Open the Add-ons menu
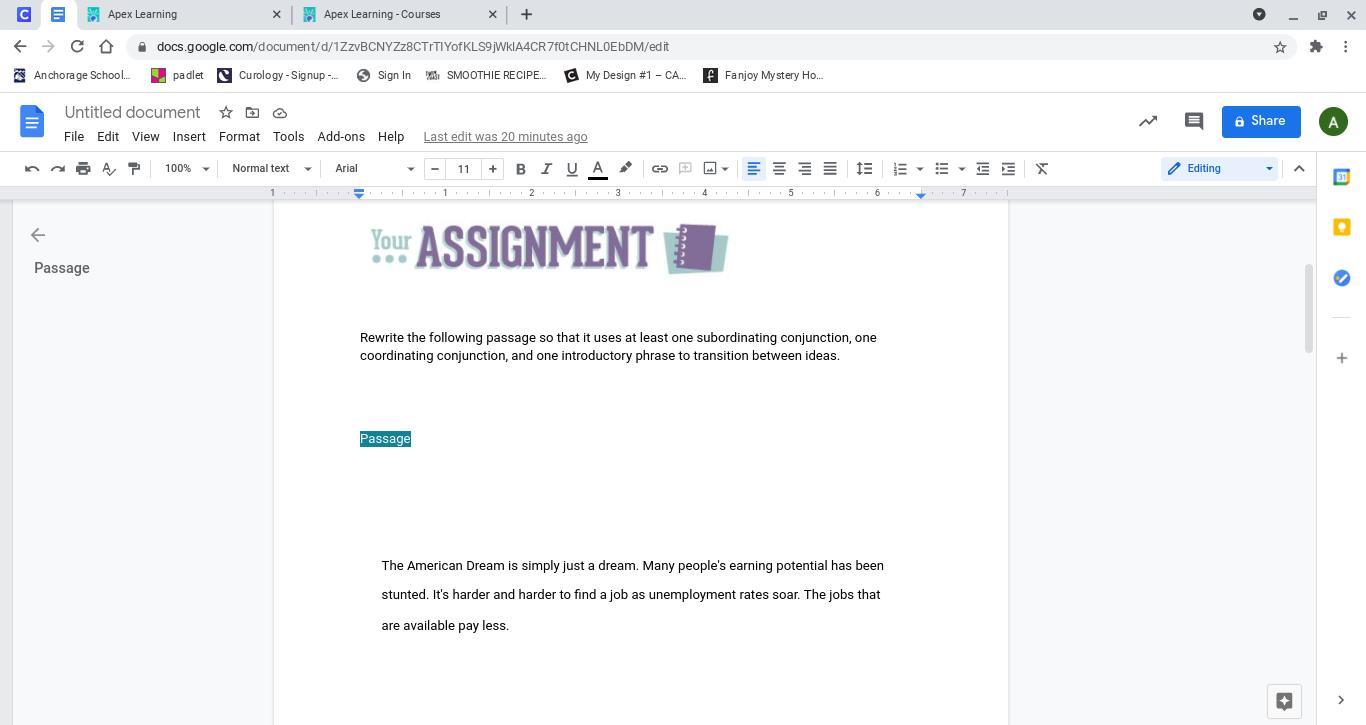Image resolution: width=1366 pixels, height=725 pixels. (341, 137)
